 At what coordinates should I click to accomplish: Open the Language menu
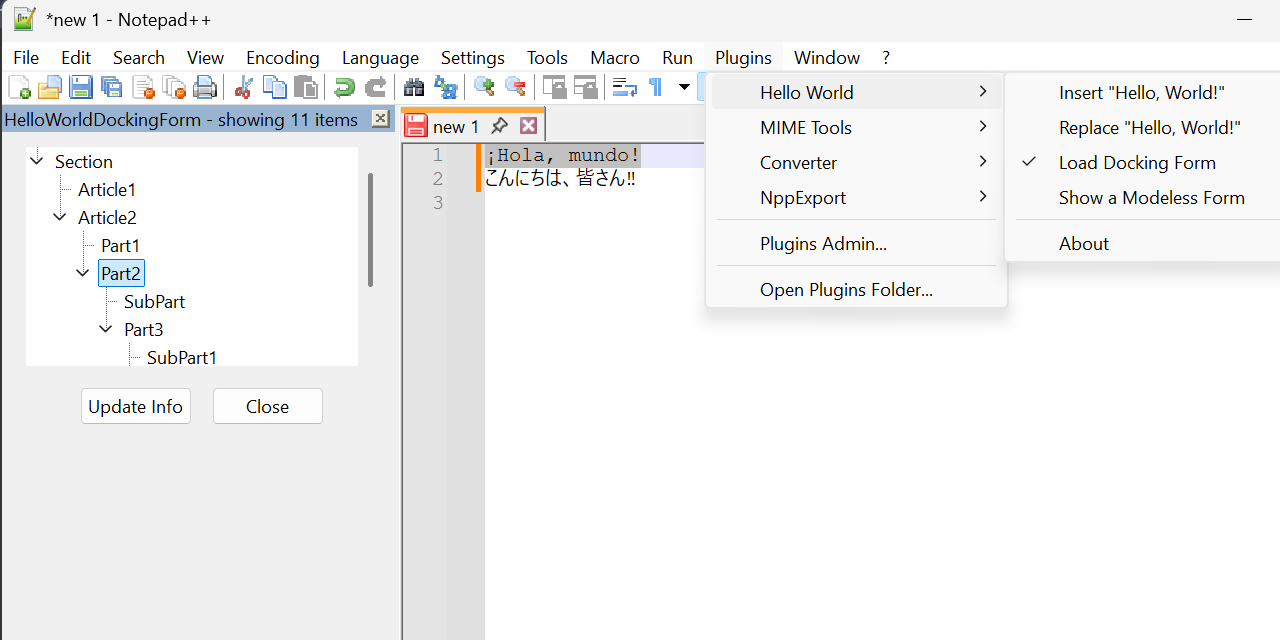[x=380, y=58]
